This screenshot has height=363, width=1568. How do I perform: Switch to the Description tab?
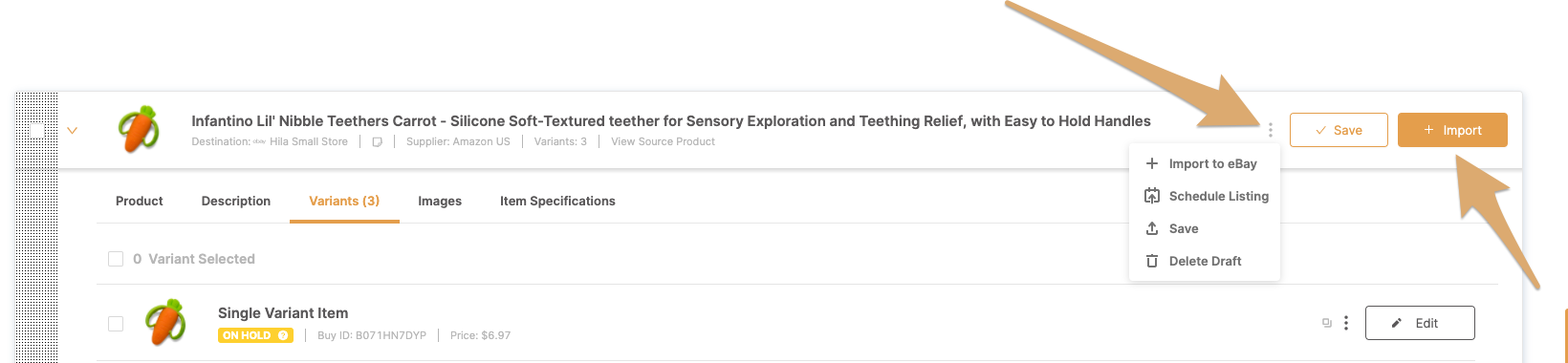(x=236, y=201)
